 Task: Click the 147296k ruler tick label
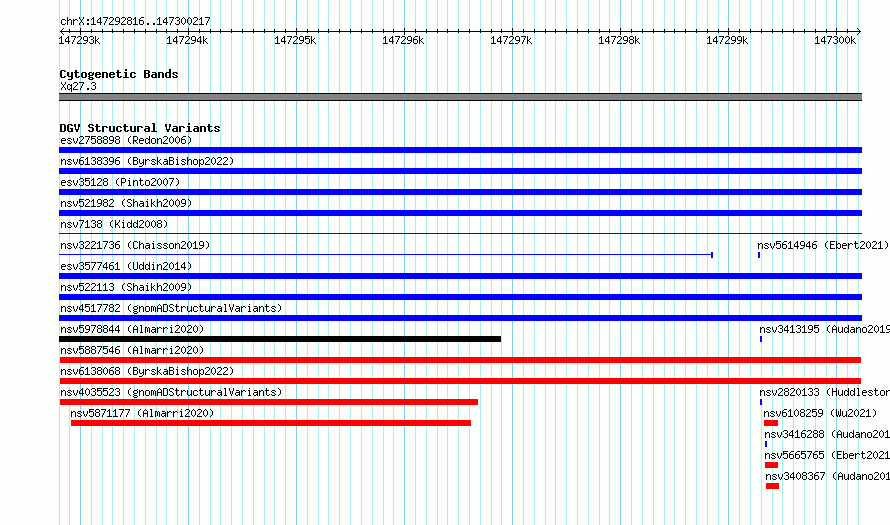click(403, 40)
